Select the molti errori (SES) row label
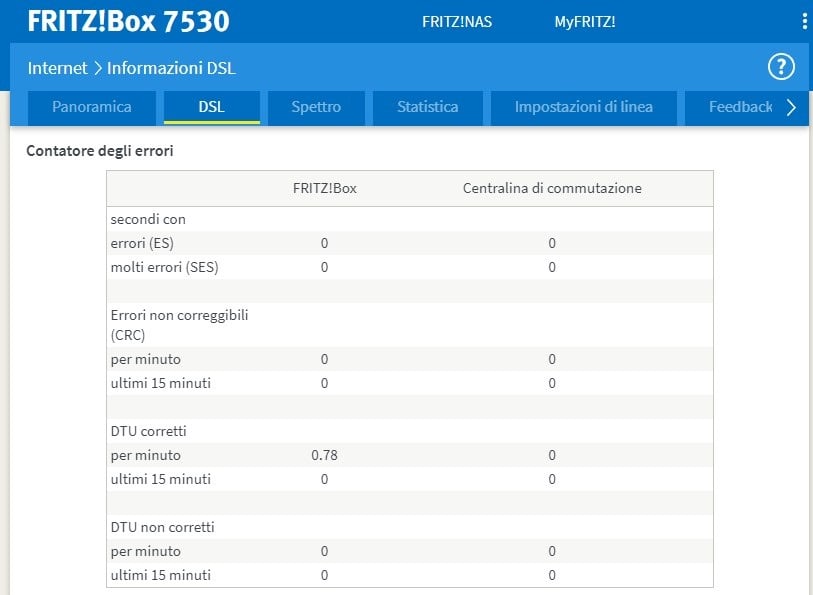The image size is (813, 595). point(164,267)
